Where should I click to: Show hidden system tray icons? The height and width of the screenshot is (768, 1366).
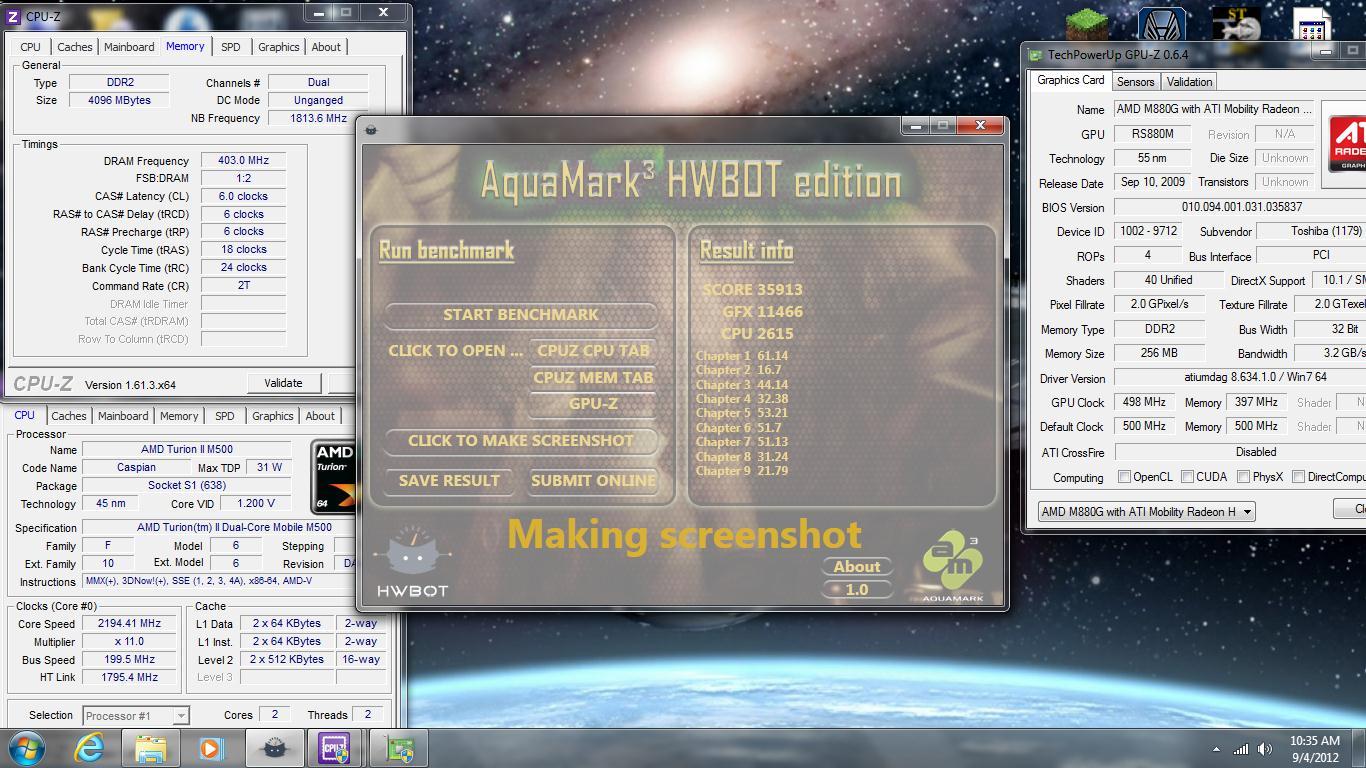pos(1216,749)
